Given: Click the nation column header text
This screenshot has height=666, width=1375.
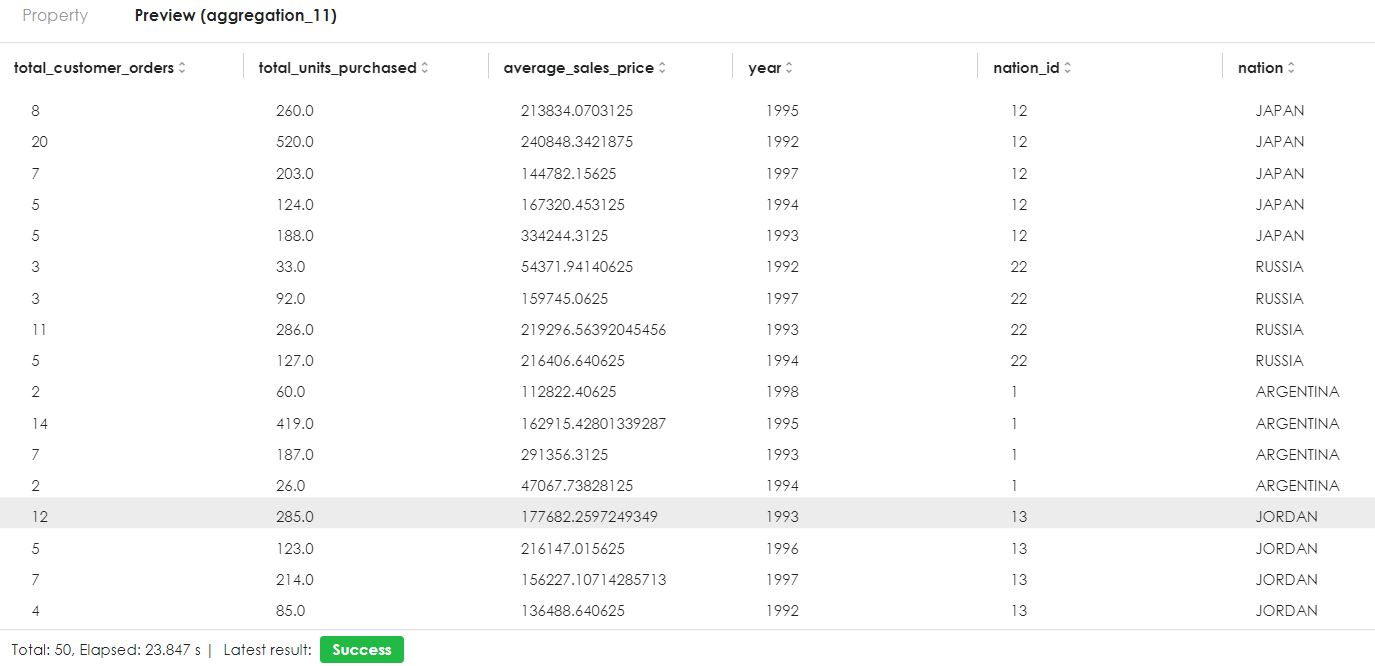Looking at the screenshot, I should click(x=1260, y=68).
